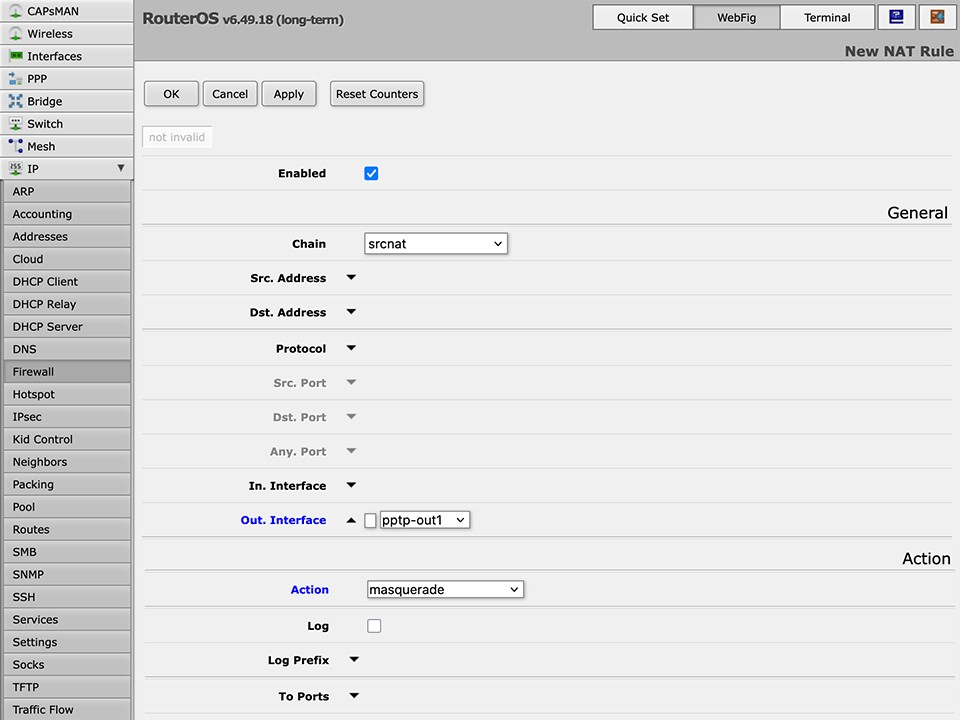Collapse the Out. Interface row arrow
The height and width of the screenshot is (720, 960).
351,519
